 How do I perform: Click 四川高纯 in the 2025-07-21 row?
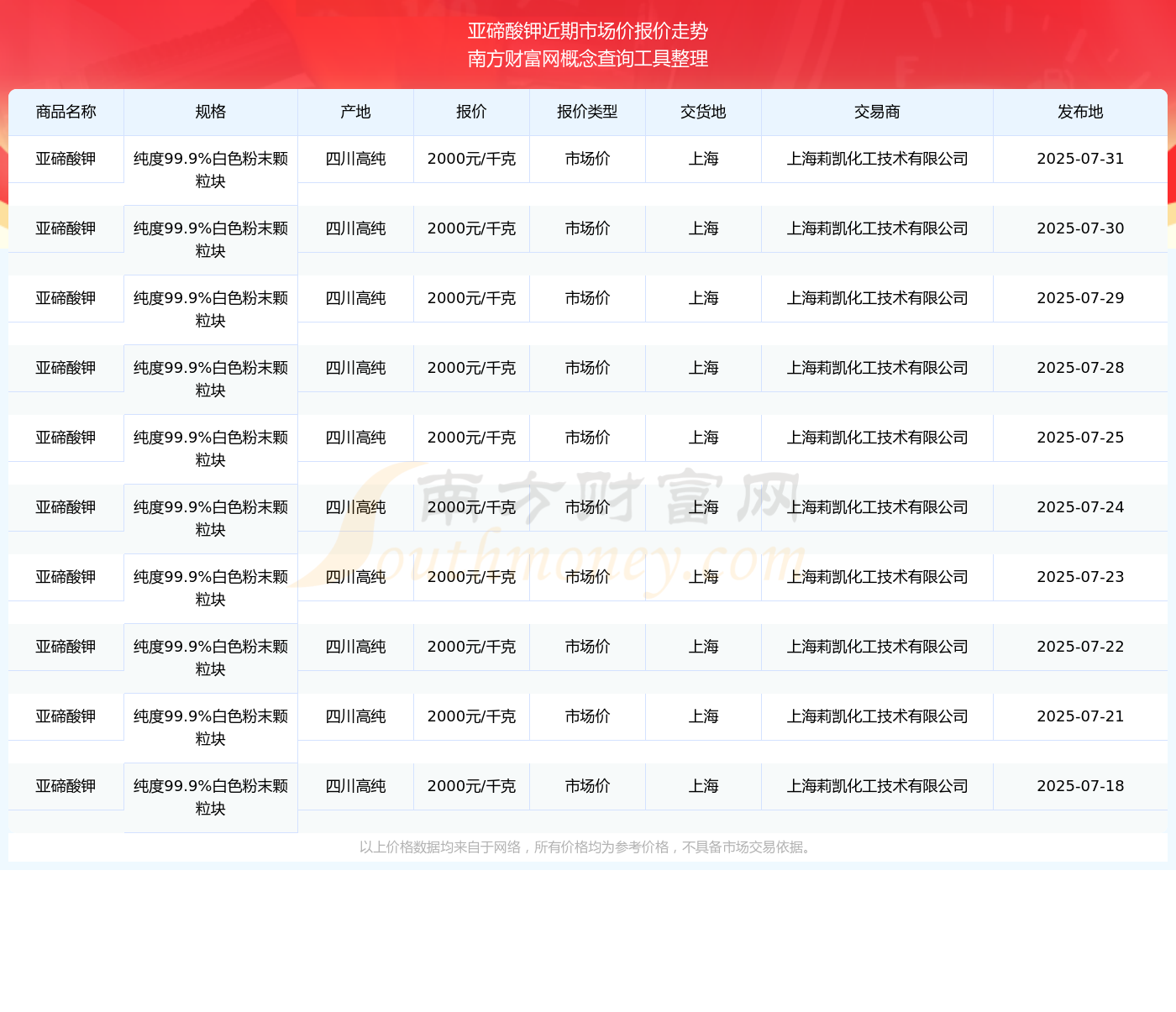[x=356, y=716]
